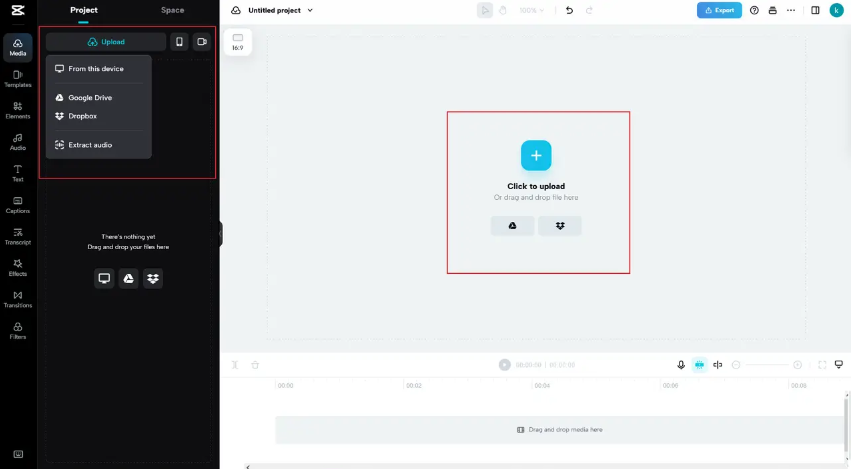
Task: Click the timeline settings monitor icon
Action: 839,364
